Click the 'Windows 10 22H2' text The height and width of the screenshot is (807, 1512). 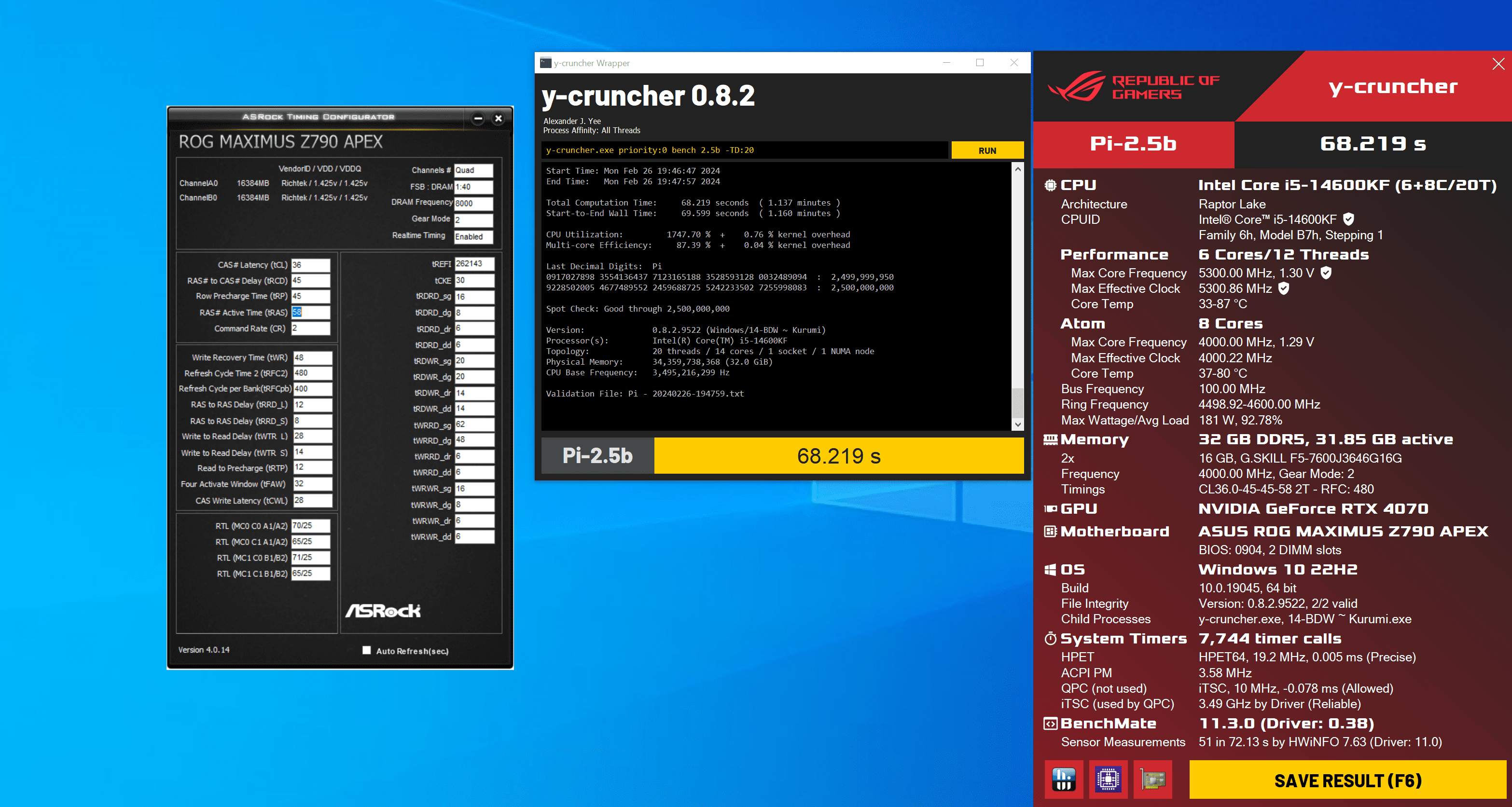point(1278,570)
